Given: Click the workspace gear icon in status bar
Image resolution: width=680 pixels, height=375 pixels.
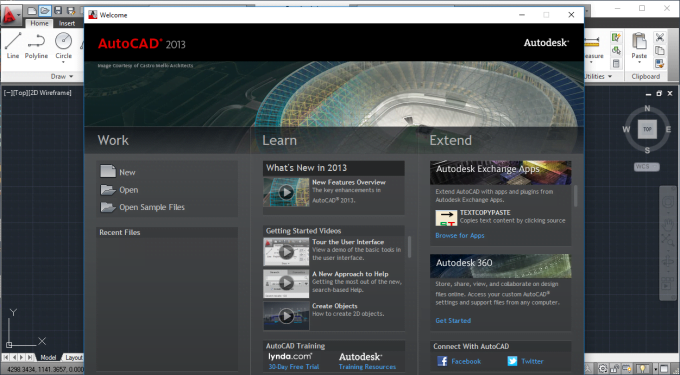Looking at the screenshot, I should tap(603, 369).
